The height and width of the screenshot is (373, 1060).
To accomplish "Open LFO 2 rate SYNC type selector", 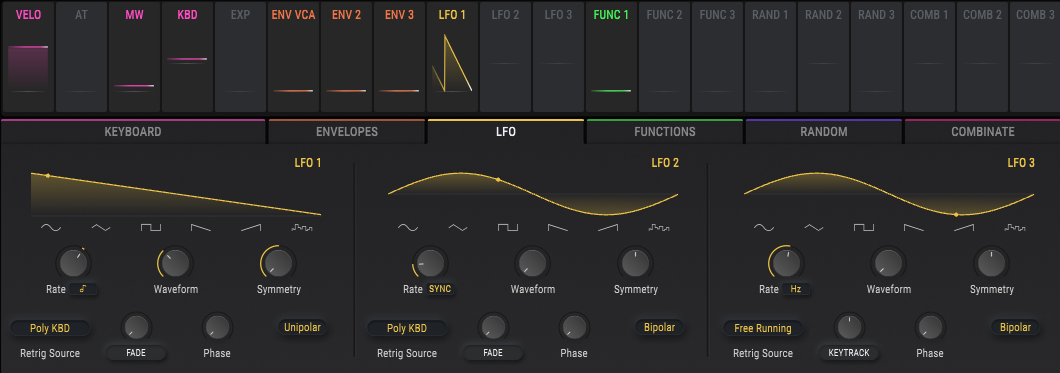I will tap(439, 289).
